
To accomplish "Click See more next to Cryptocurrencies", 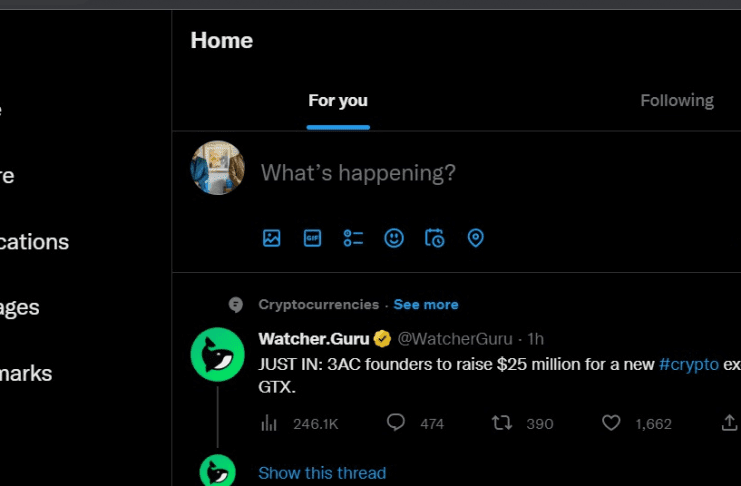I will [x=426, y=304].
